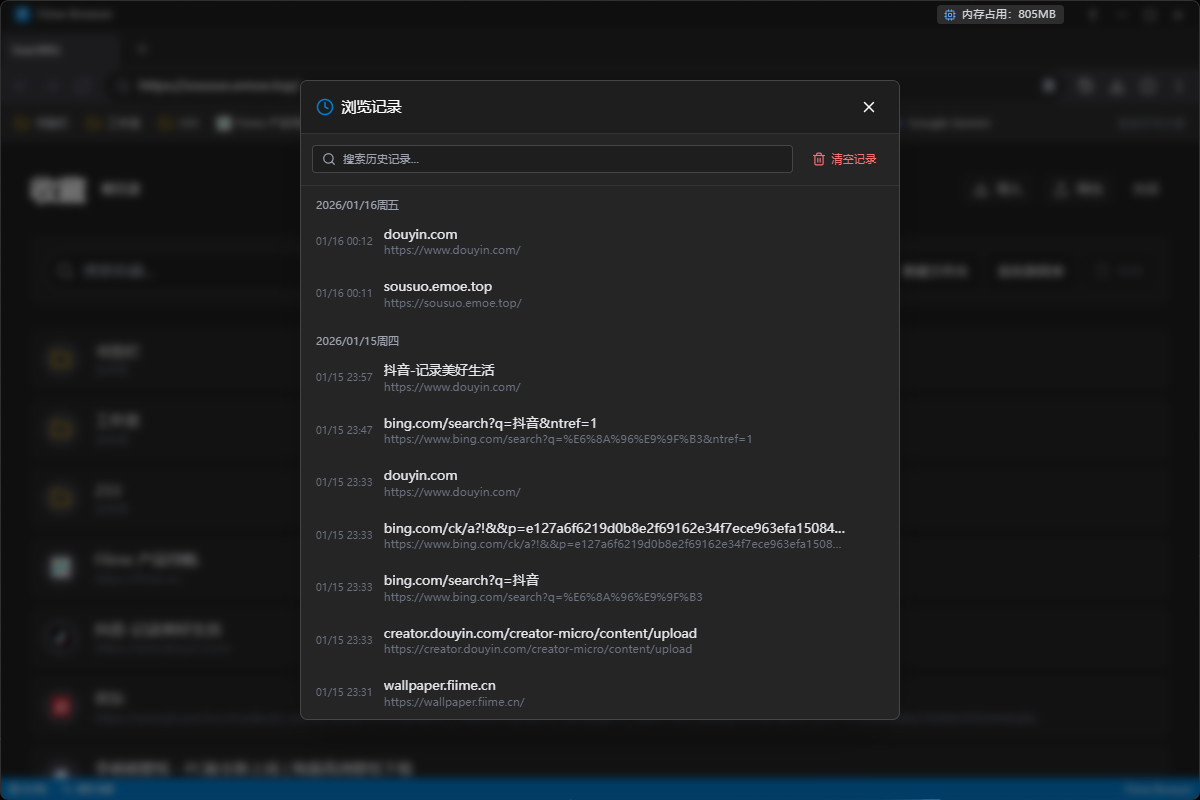Open the bing.com/ck/a history entry

click(x=600, y=535)
